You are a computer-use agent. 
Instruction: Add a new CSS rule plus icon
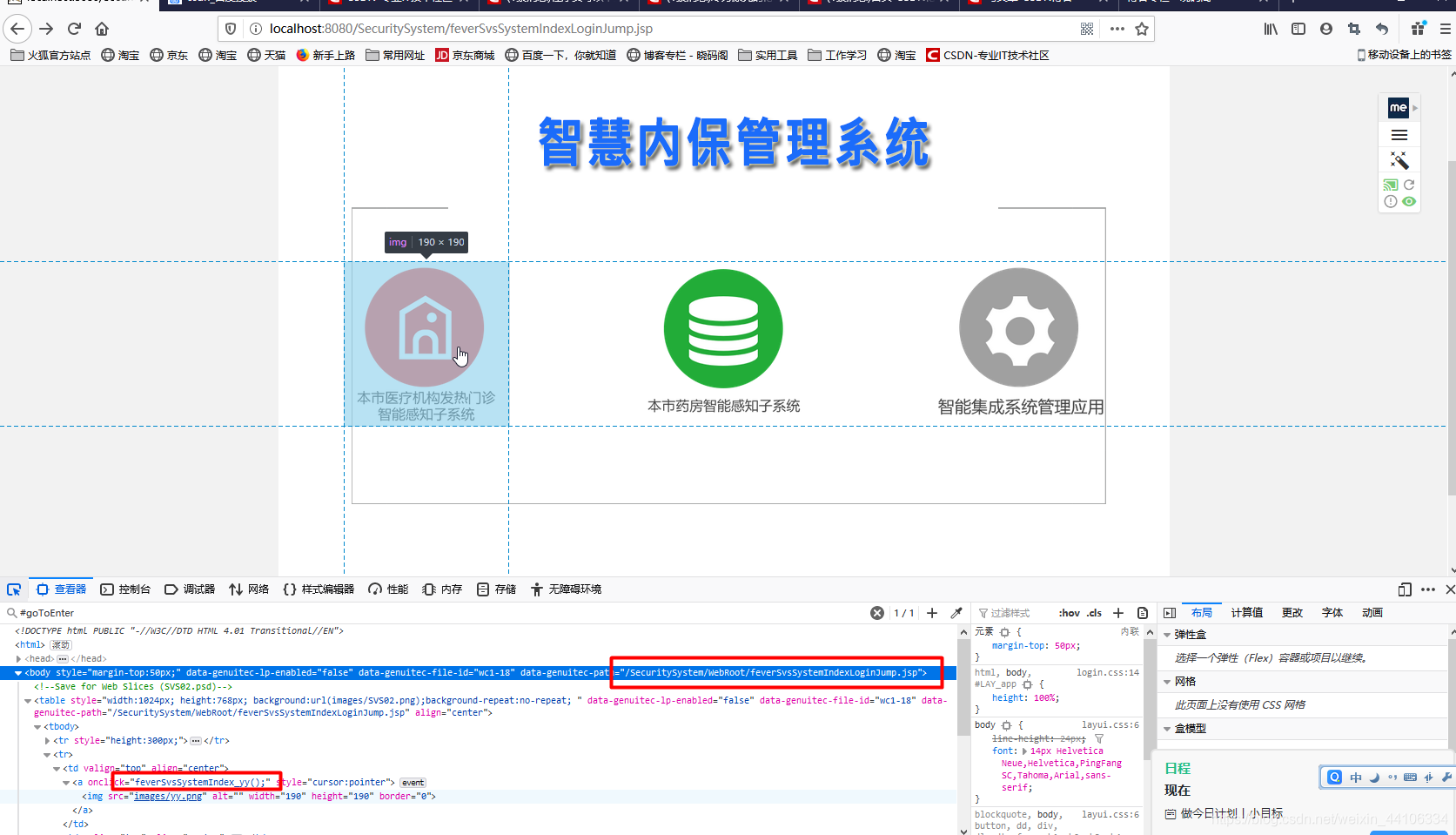(x=1118, y=613)
